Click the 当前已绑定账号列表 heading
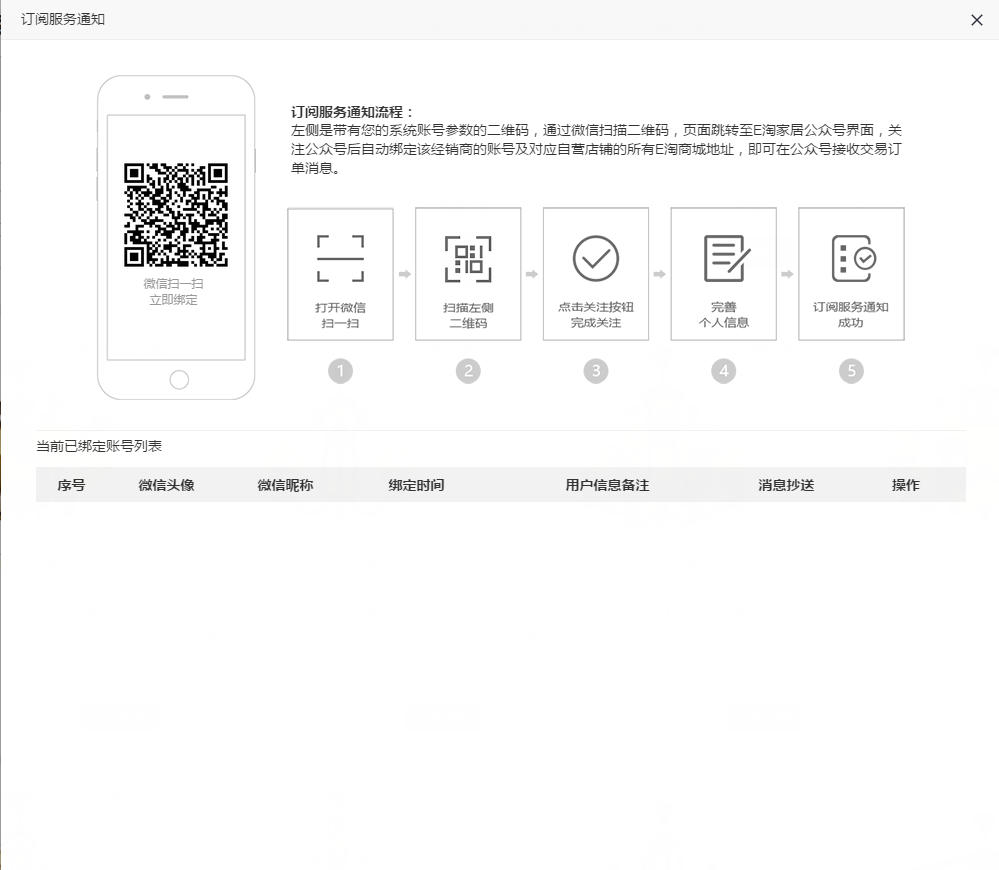This screenshot has width=999, height=870. coord(99,446)
